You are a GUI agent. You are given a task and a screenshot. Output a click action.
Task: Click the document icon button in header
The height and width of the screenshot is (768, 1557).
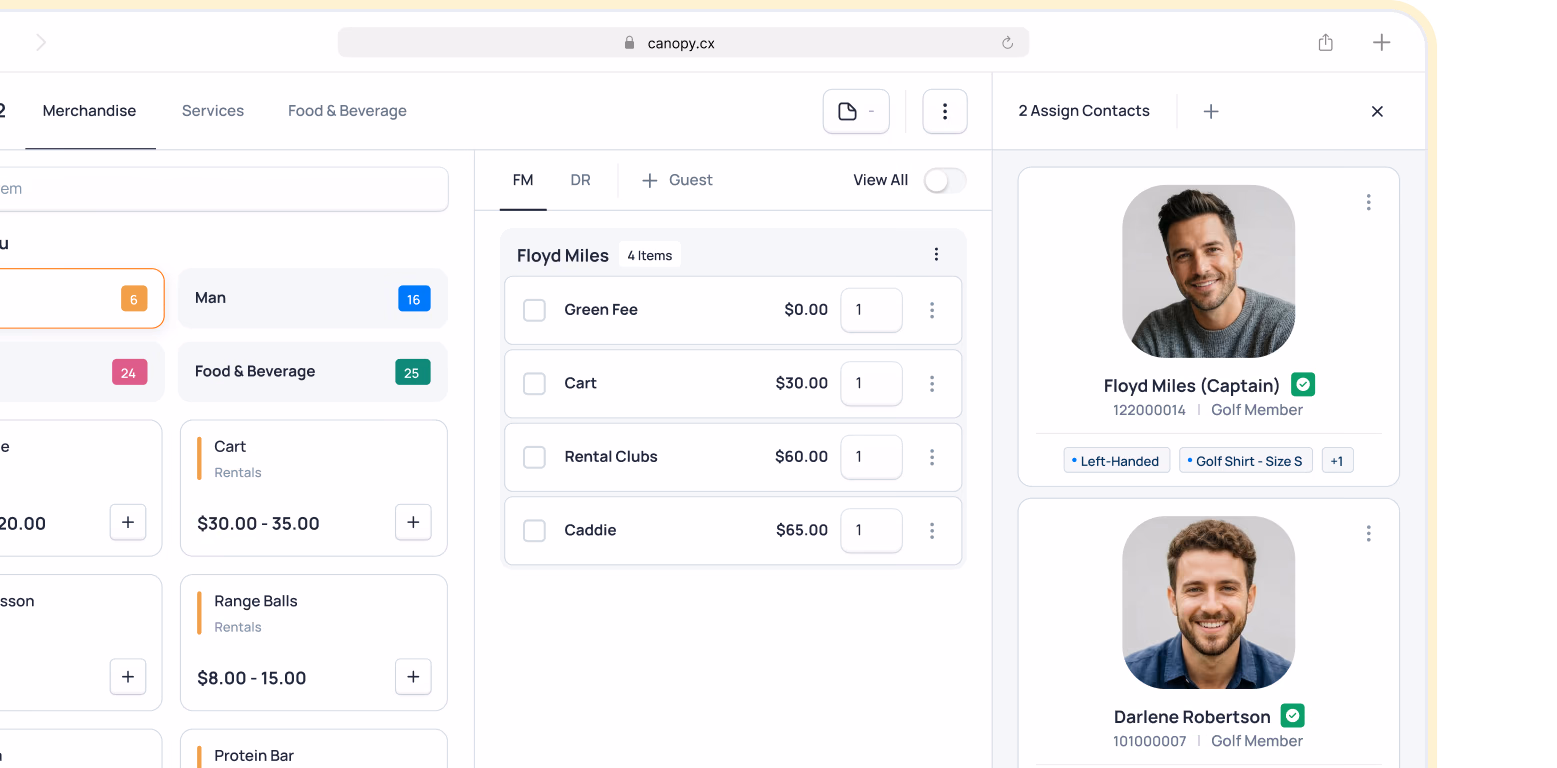click(856, 111)
